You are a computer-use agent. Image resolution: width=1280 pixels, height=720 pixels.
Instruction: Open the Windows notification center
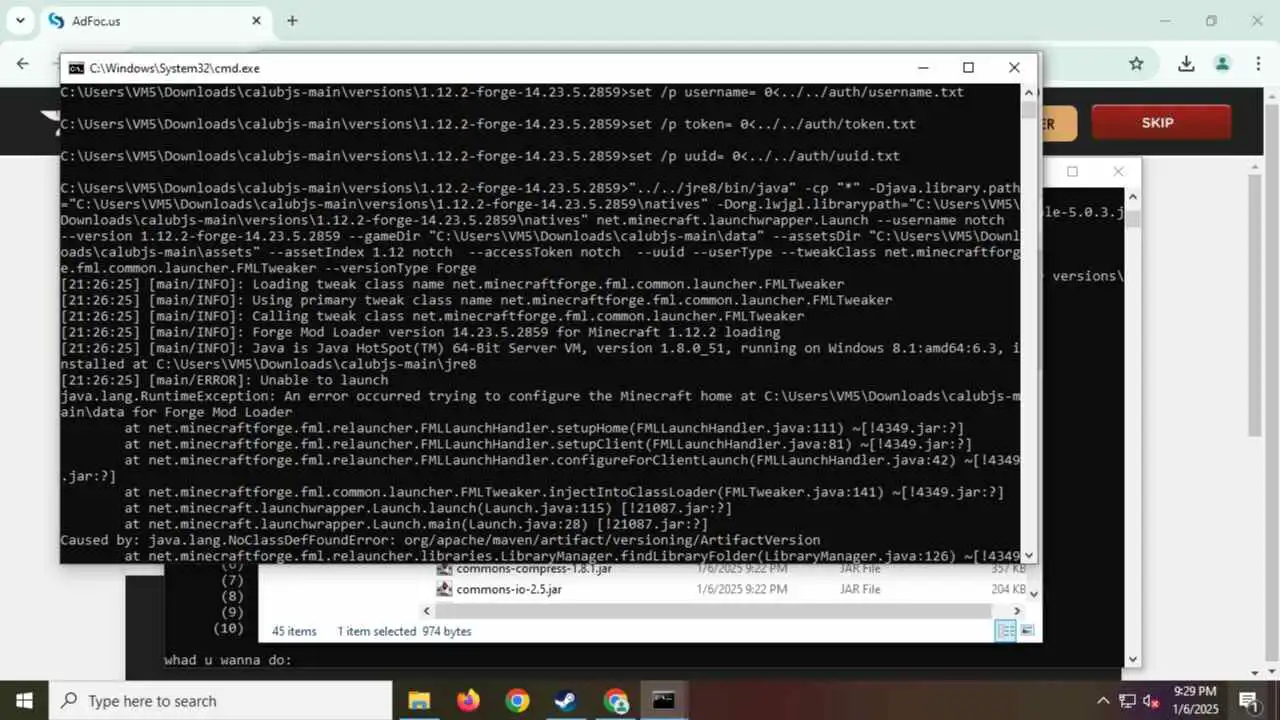(1248, 700)
